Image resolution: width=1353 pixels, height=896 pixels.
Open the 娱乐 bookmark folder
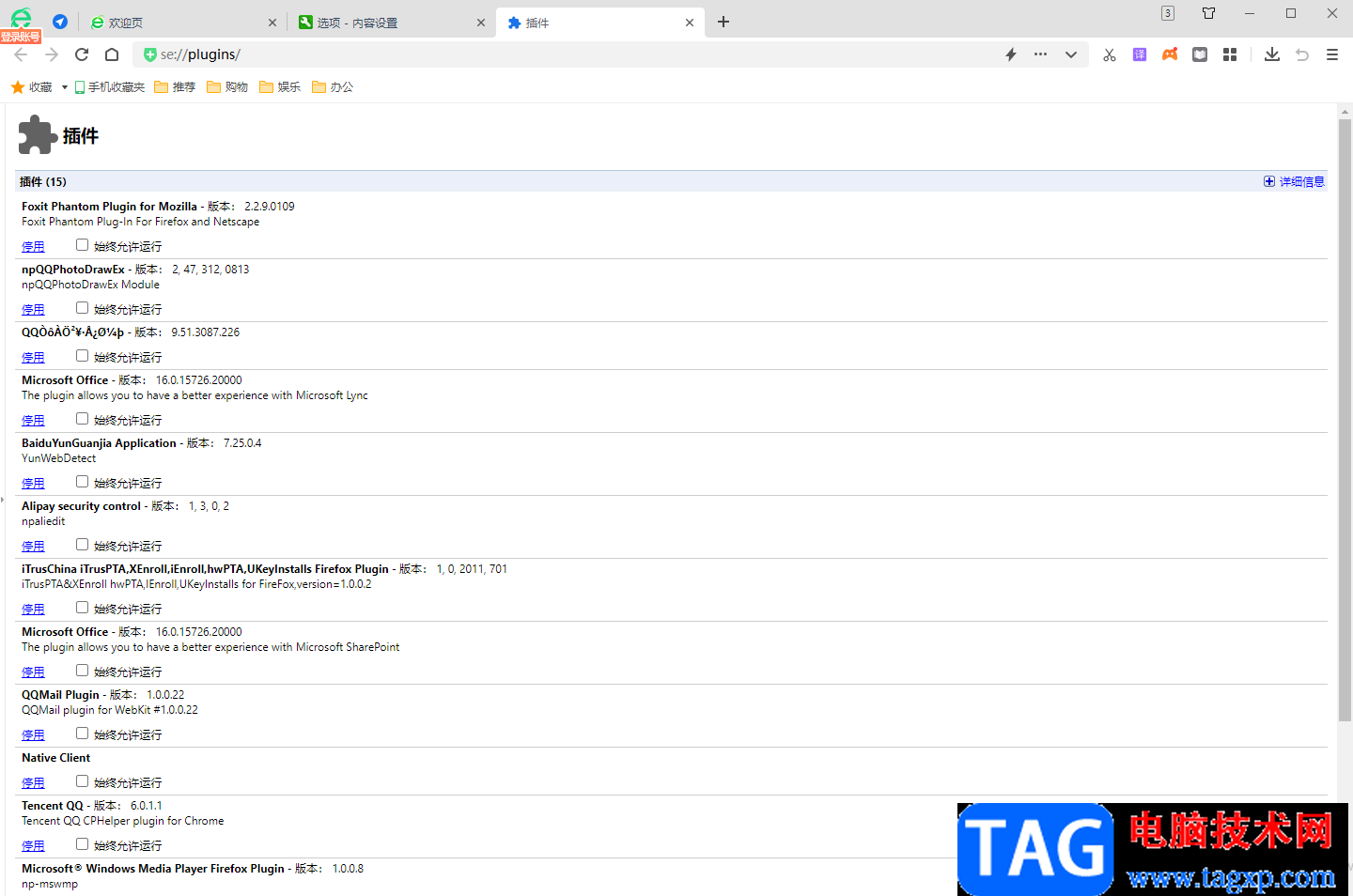click(280, 87)
